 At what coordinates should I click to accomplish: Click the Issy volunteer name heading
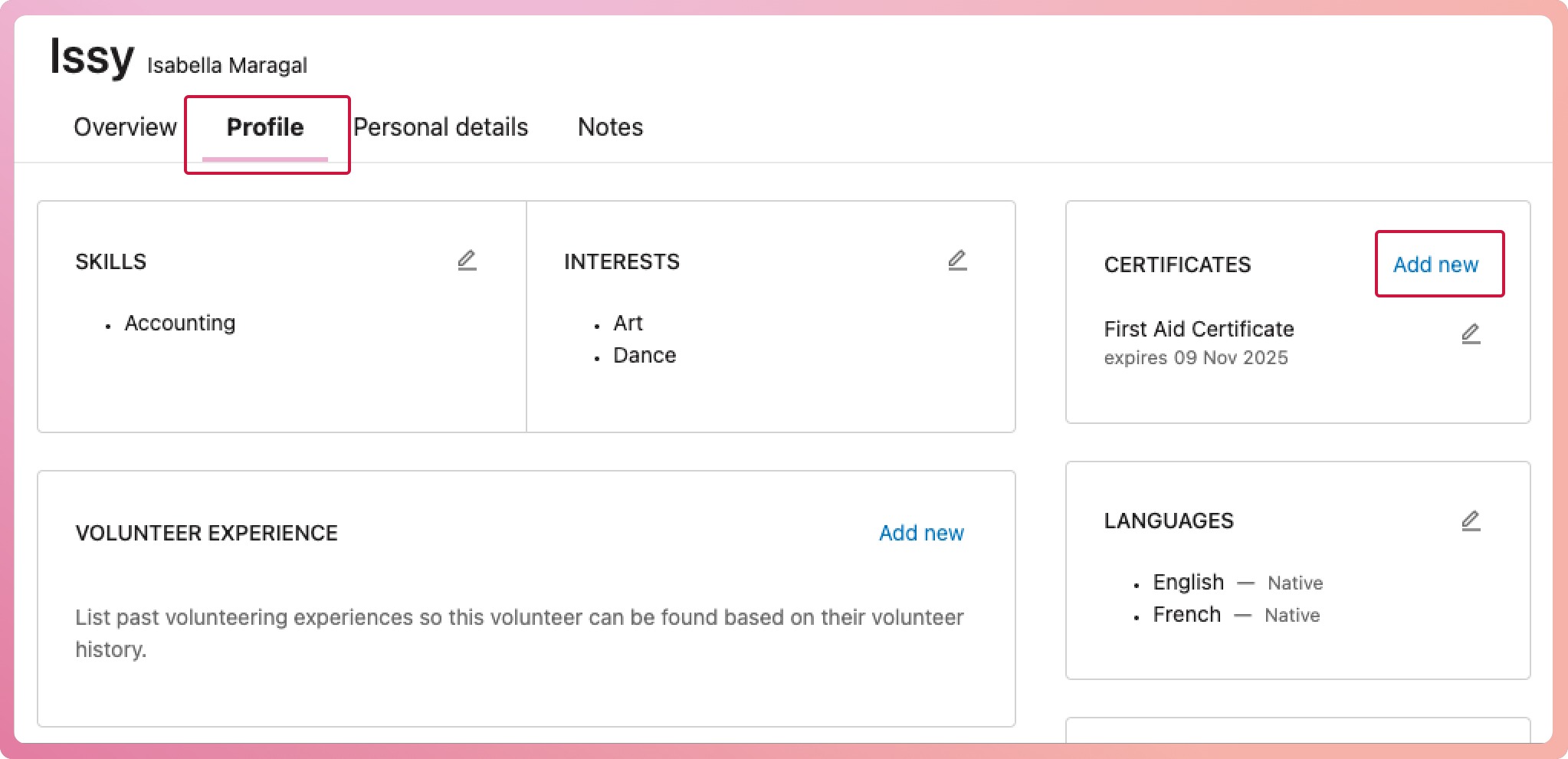92,57
